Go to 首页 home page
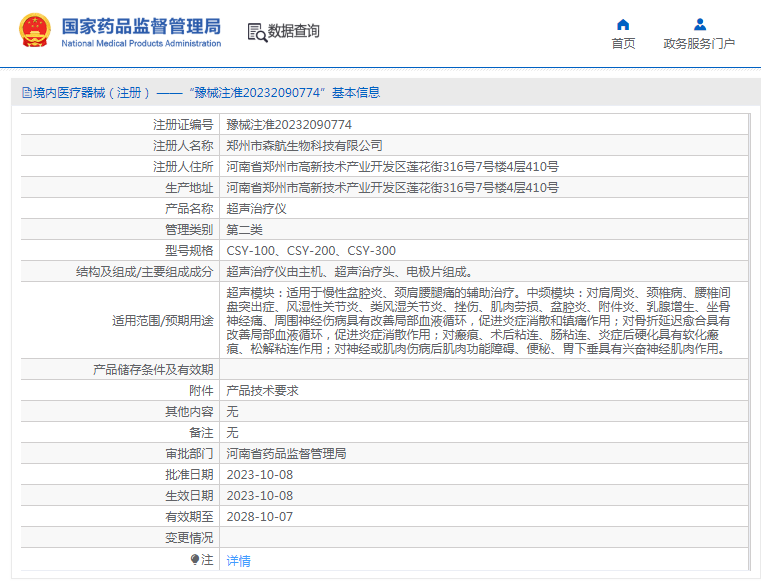The height and width of the screenshot is (582, 761). pos(623,44)
